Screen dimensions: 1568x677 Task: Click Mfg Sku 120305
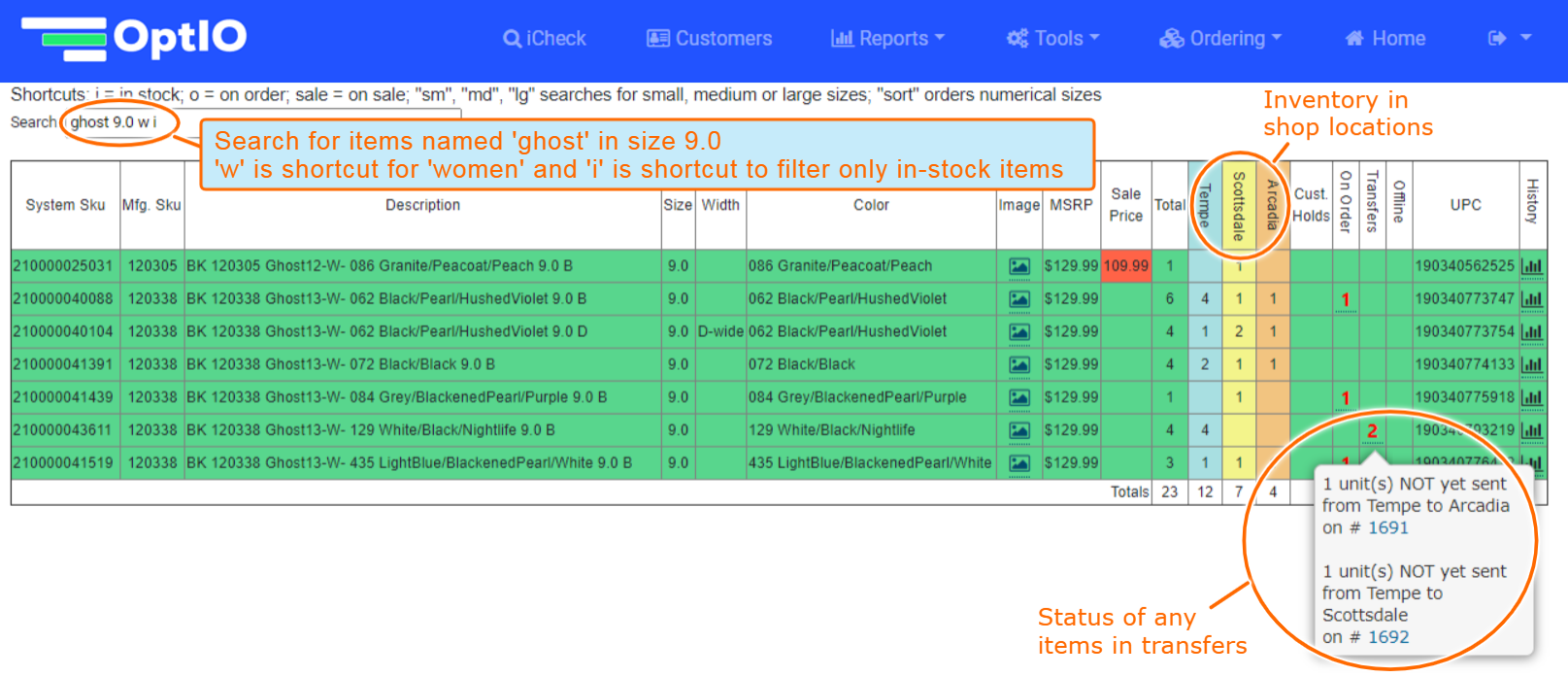click(152, 266)
